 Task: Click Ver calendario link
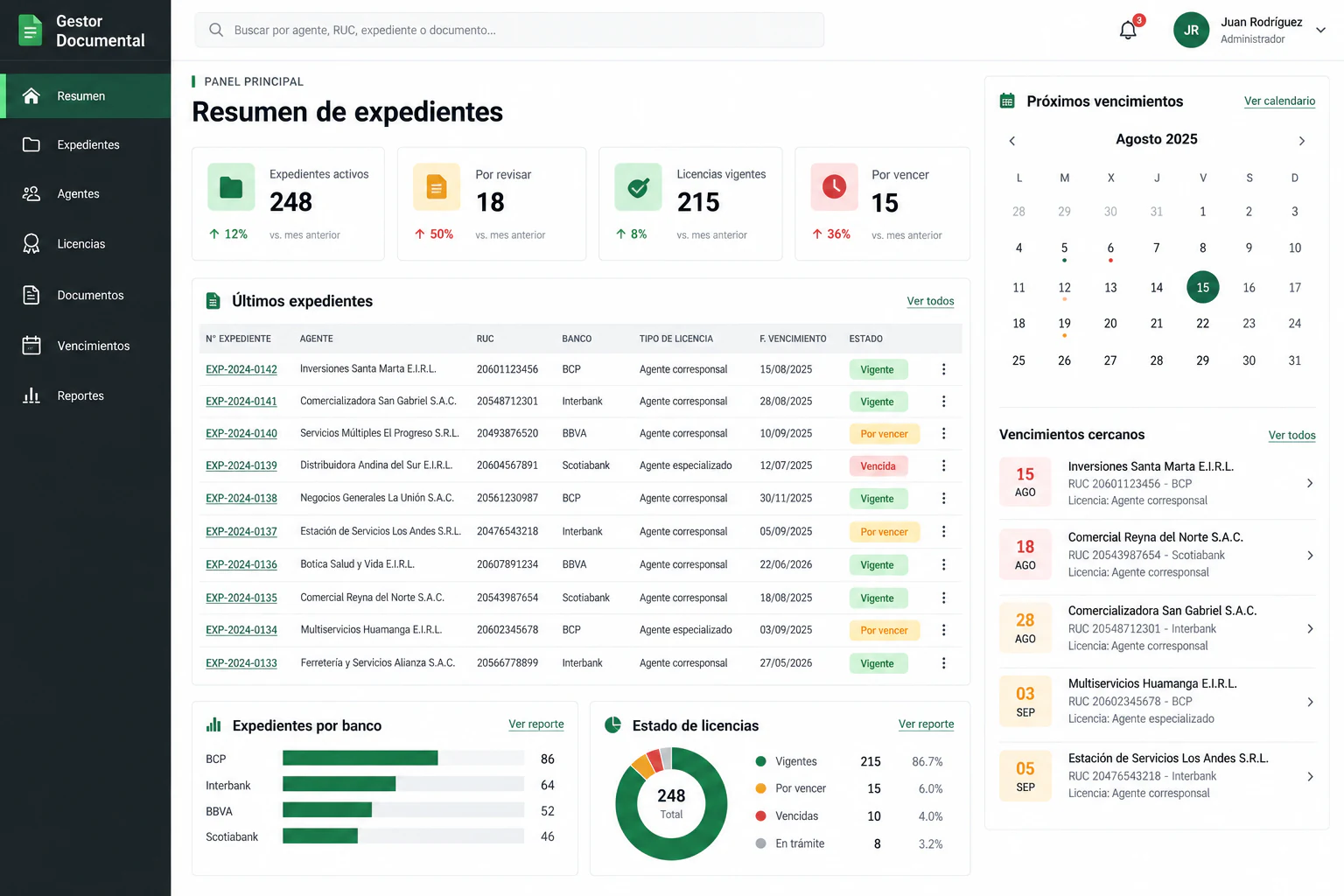(x=1279, y=101)
